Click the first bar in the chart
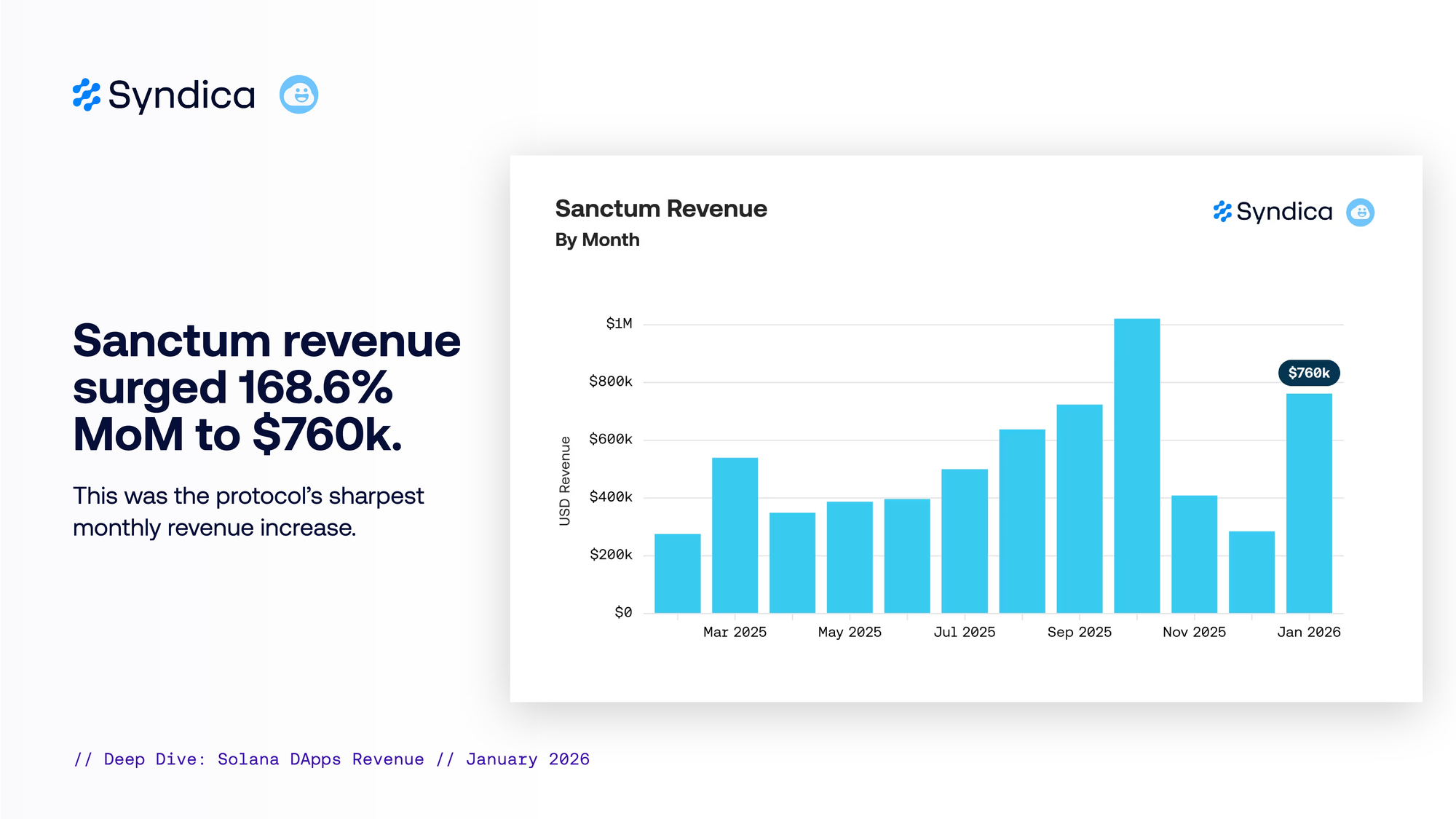This screenshot has height=819, width=1456. pos(677,574)
